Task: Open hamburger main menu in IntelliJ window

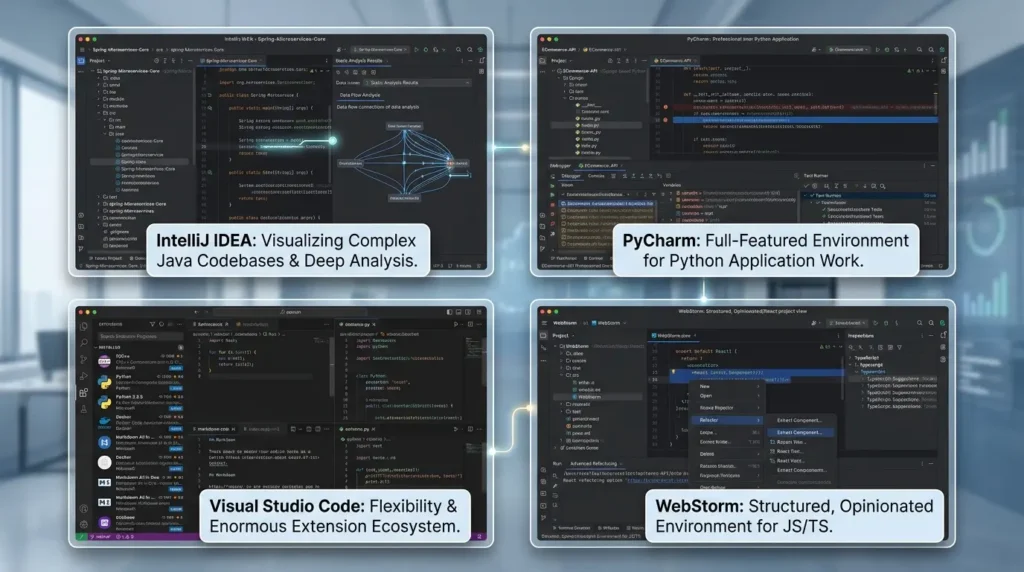Action: point(82,50)
